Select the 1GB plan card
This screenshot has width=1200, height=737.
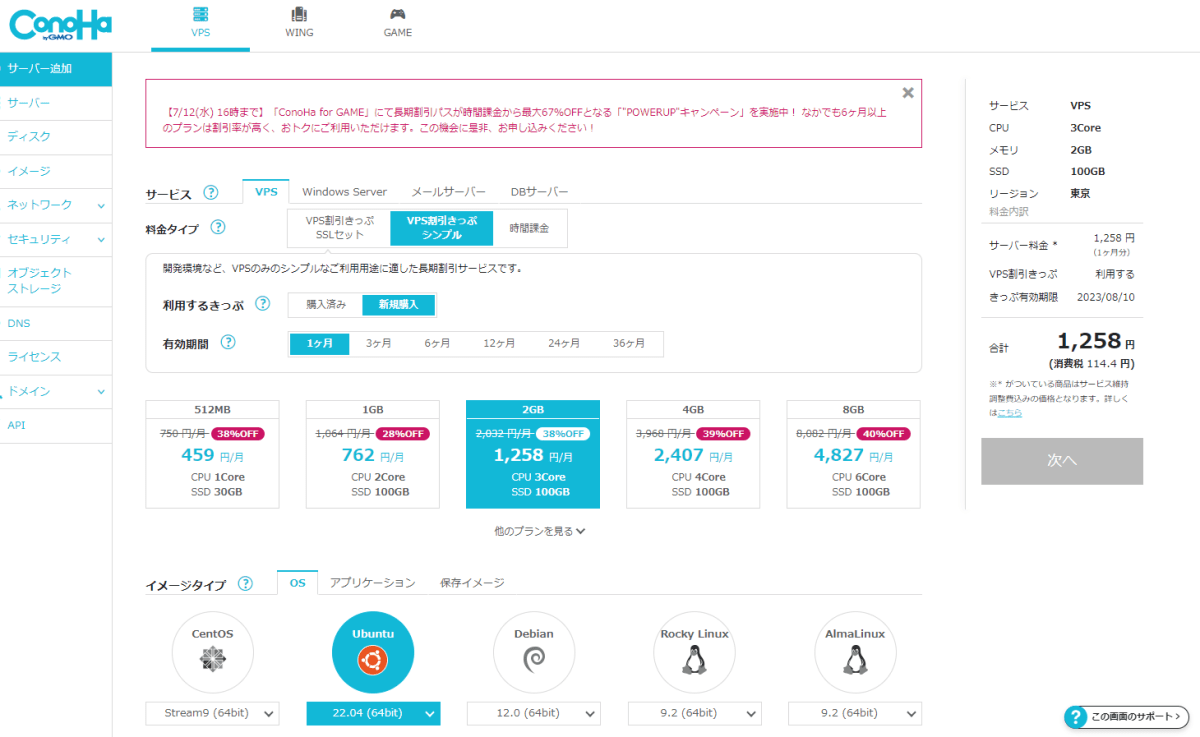(373, 454)
